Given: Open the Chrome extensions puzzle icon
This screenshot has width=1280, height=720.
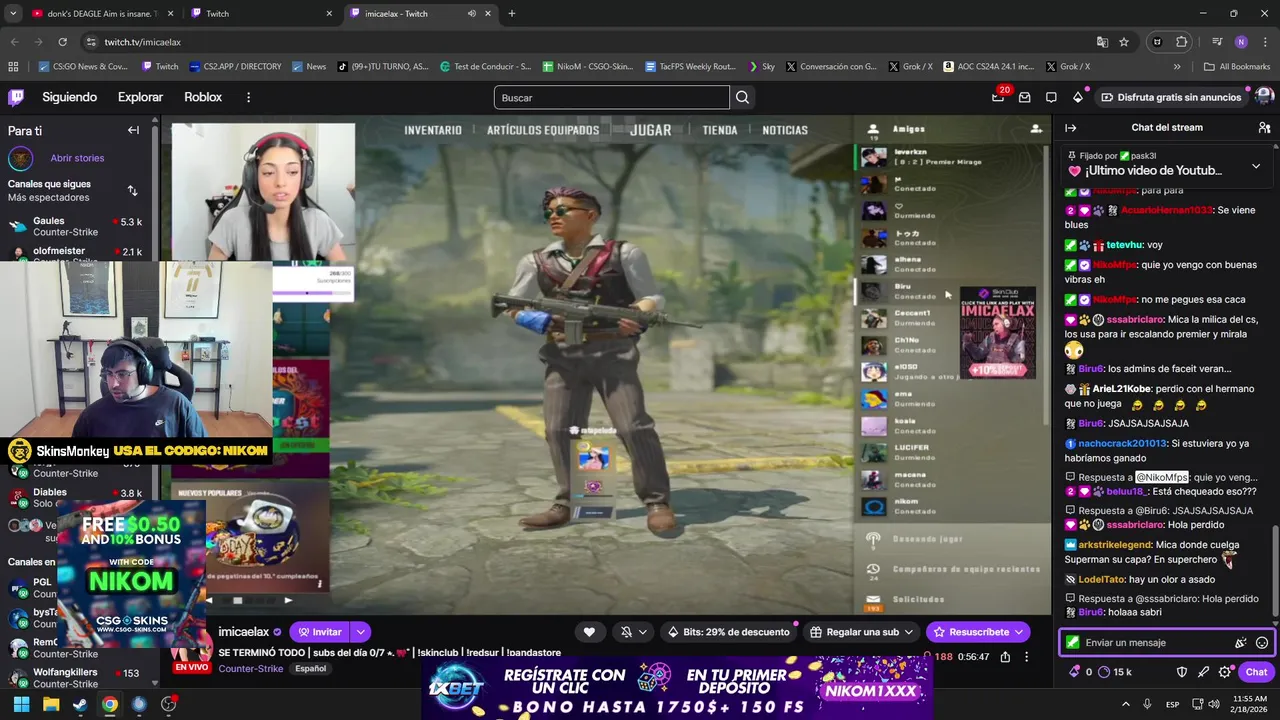Looking at the screenshot, I should point(1181,42).
